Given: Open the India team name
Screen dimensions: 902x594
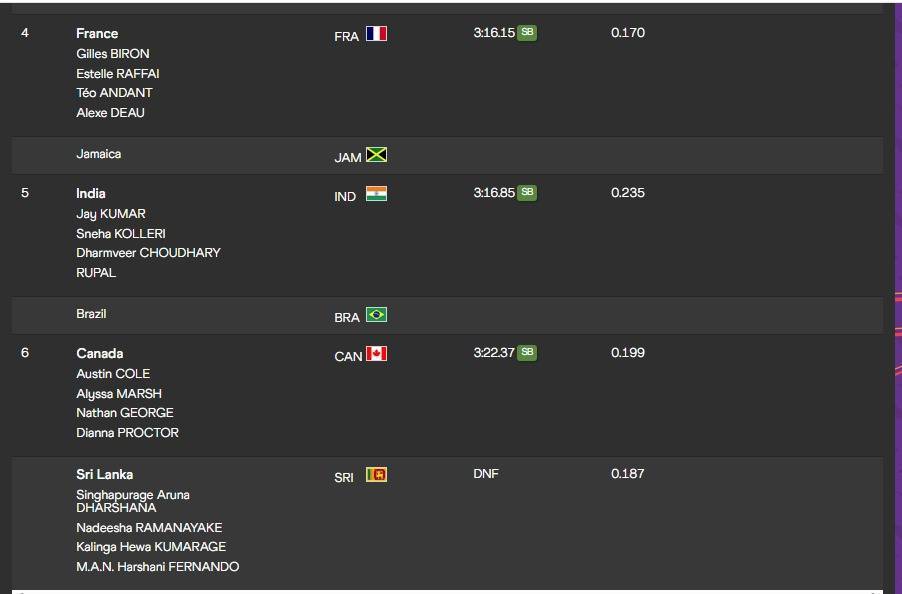Looking at the screenshot, I should pyautogui.click(x=91, y=193).
